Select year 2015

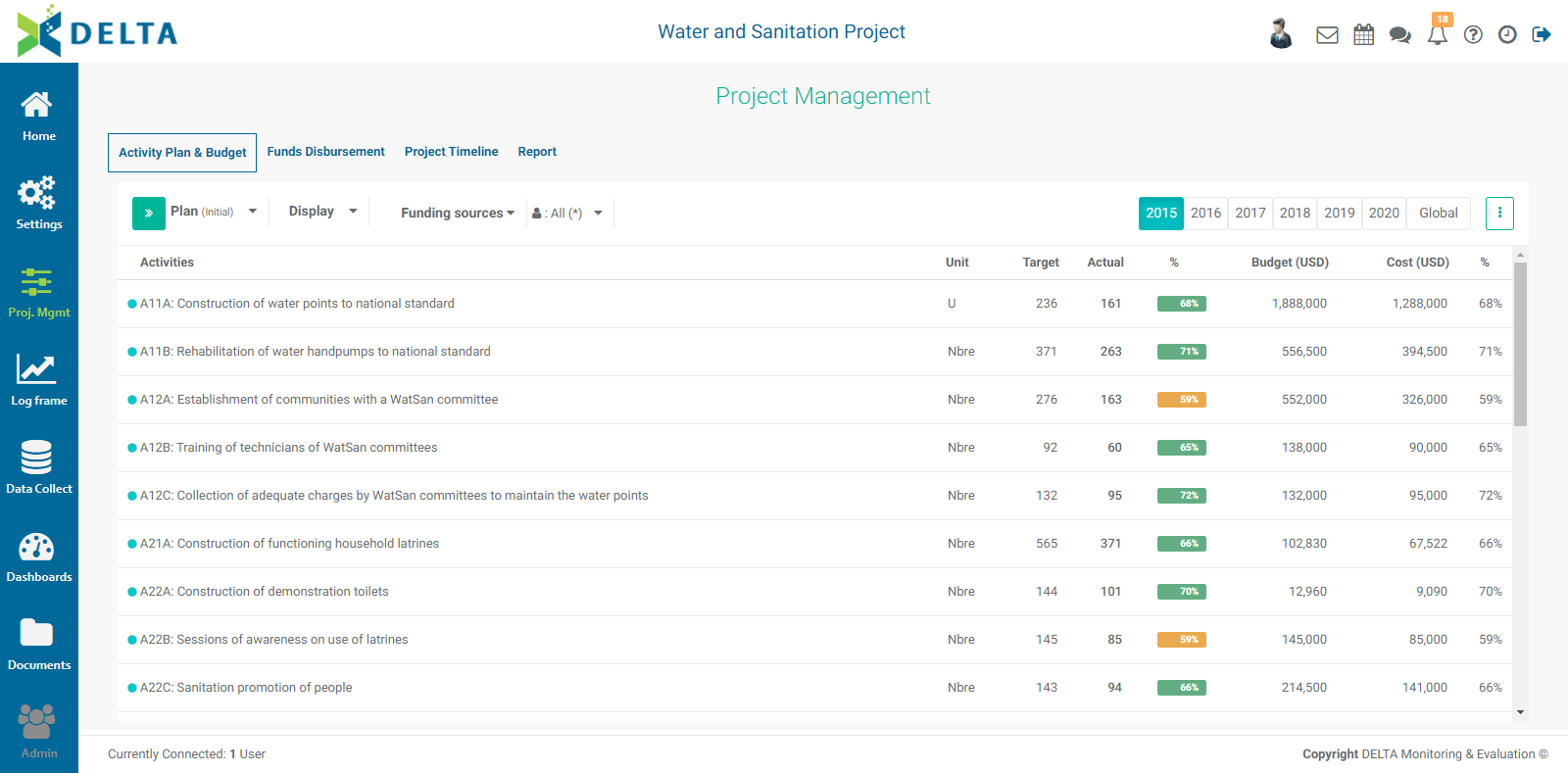[1161, 213]
